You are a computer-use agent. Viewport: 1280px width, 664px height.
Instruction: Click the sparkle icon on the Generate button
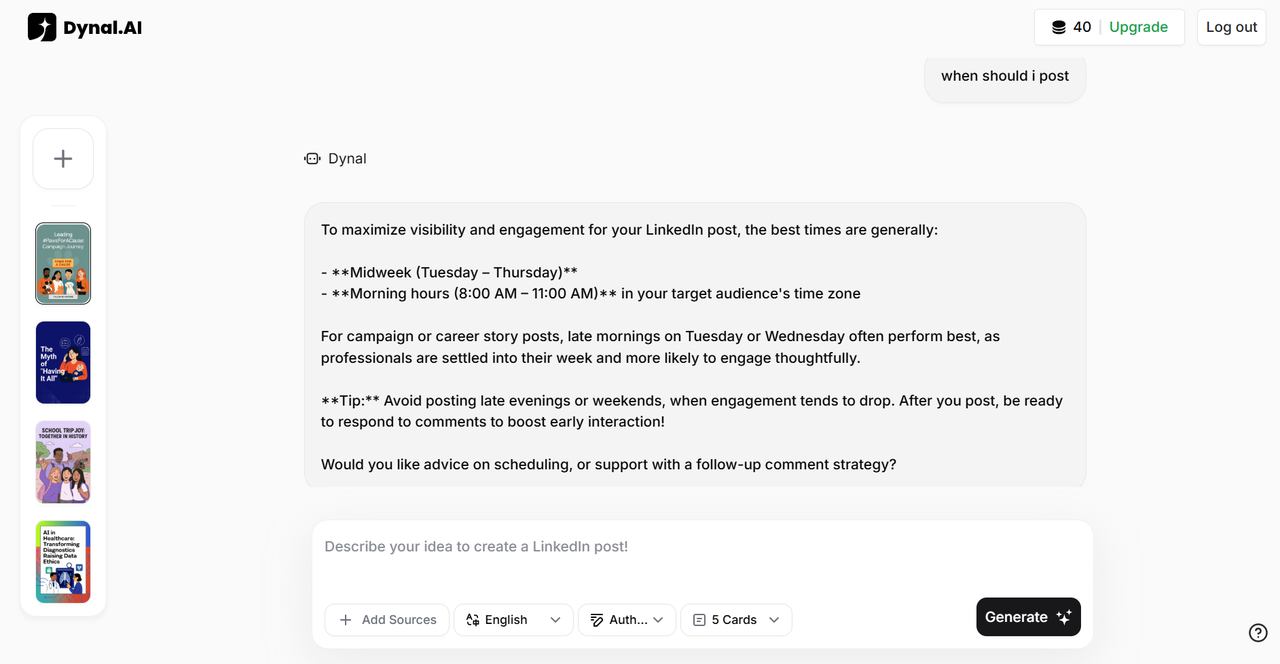click(x=1063, y=617)
